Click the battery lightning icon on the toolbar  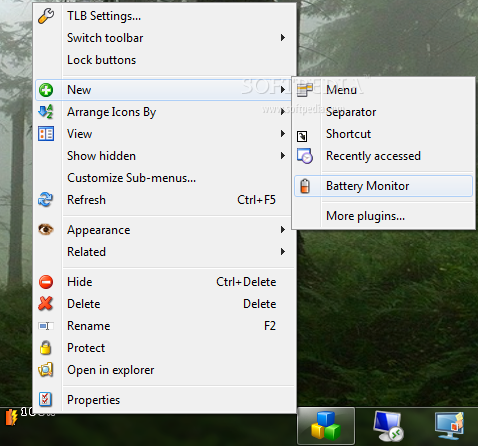pyautogui.click(x=12, y=417)
